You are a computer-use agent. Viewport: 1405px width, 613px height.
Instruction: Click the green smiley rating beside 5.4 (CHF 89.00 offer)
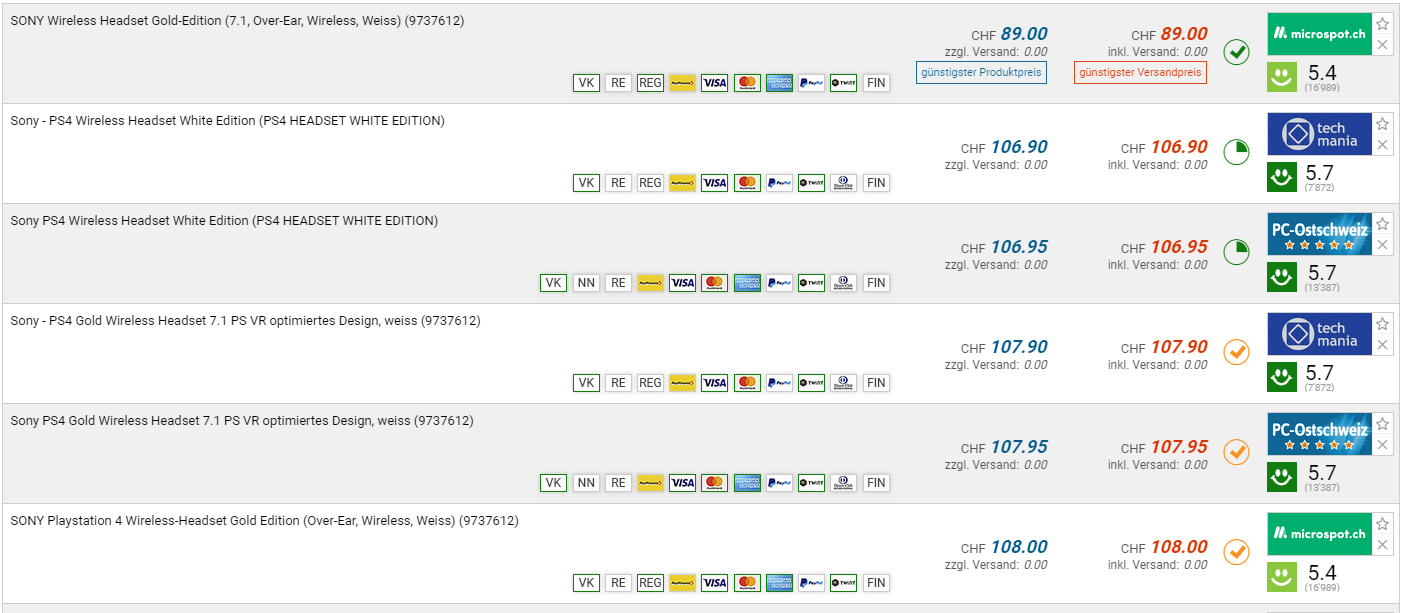click(1281, 77)
